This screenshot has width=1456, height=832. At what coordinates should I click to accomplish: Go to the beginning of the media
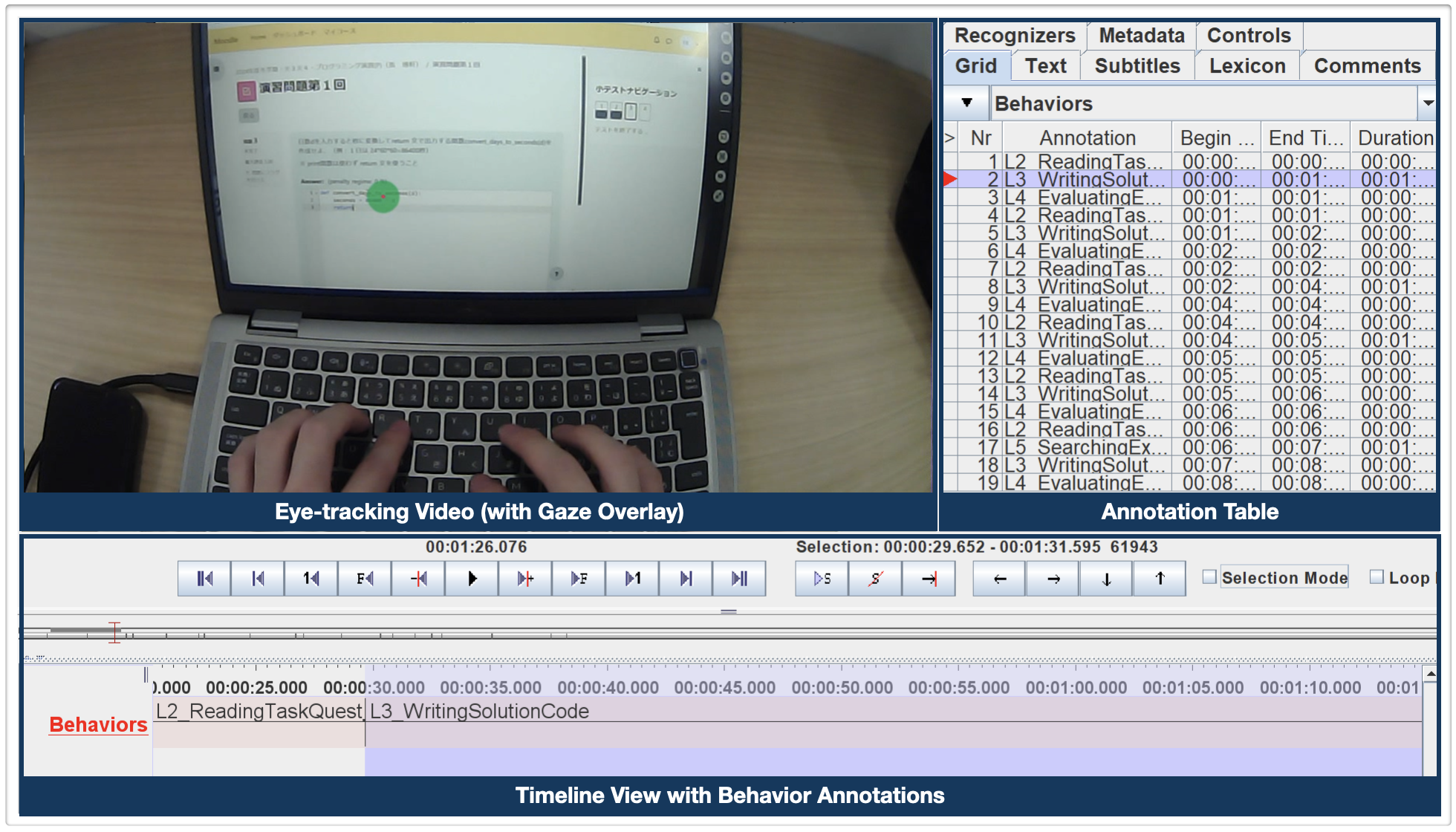(x=204, y=579)
